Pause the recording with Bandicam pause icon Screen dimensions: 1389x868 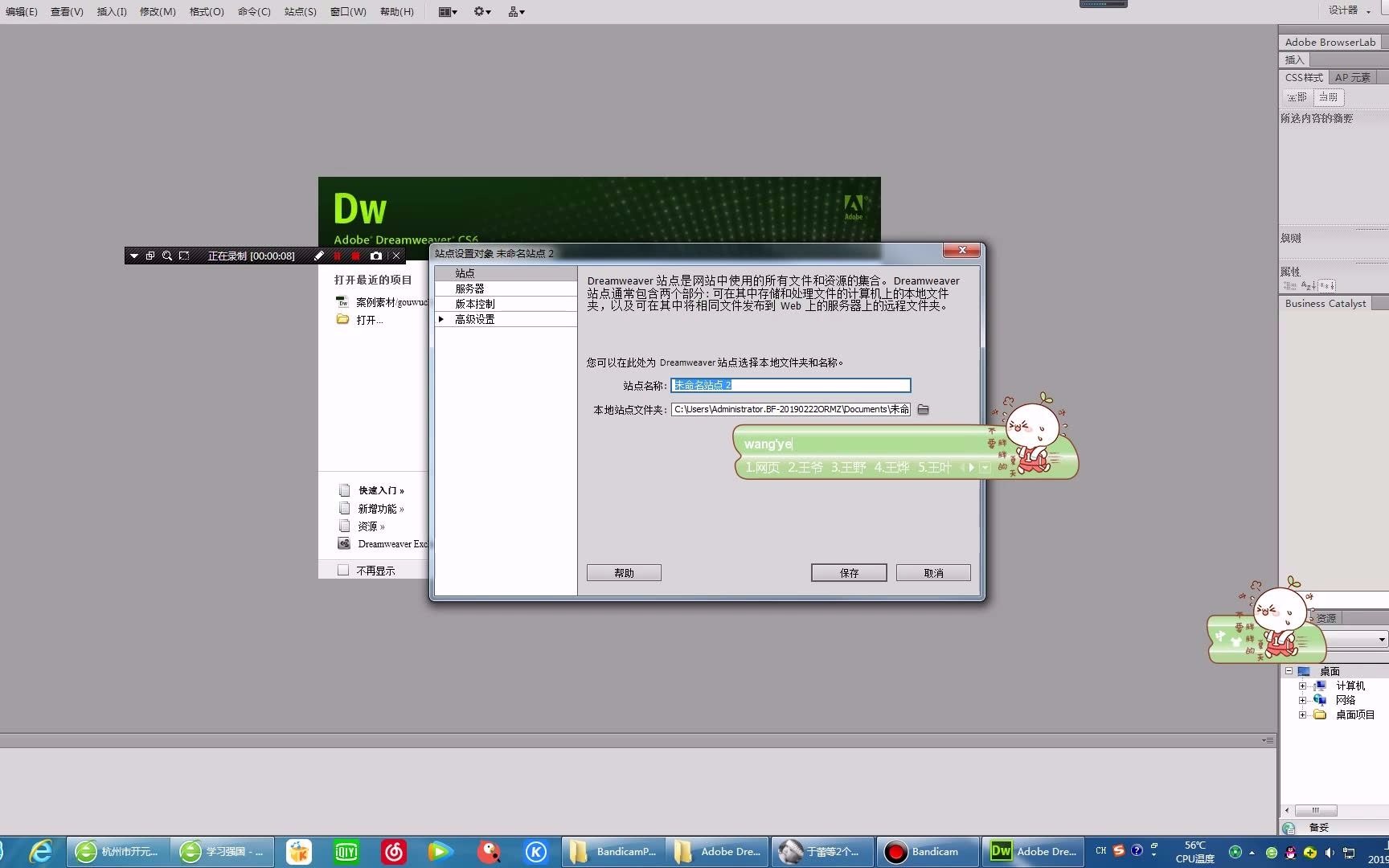point(337,256)
